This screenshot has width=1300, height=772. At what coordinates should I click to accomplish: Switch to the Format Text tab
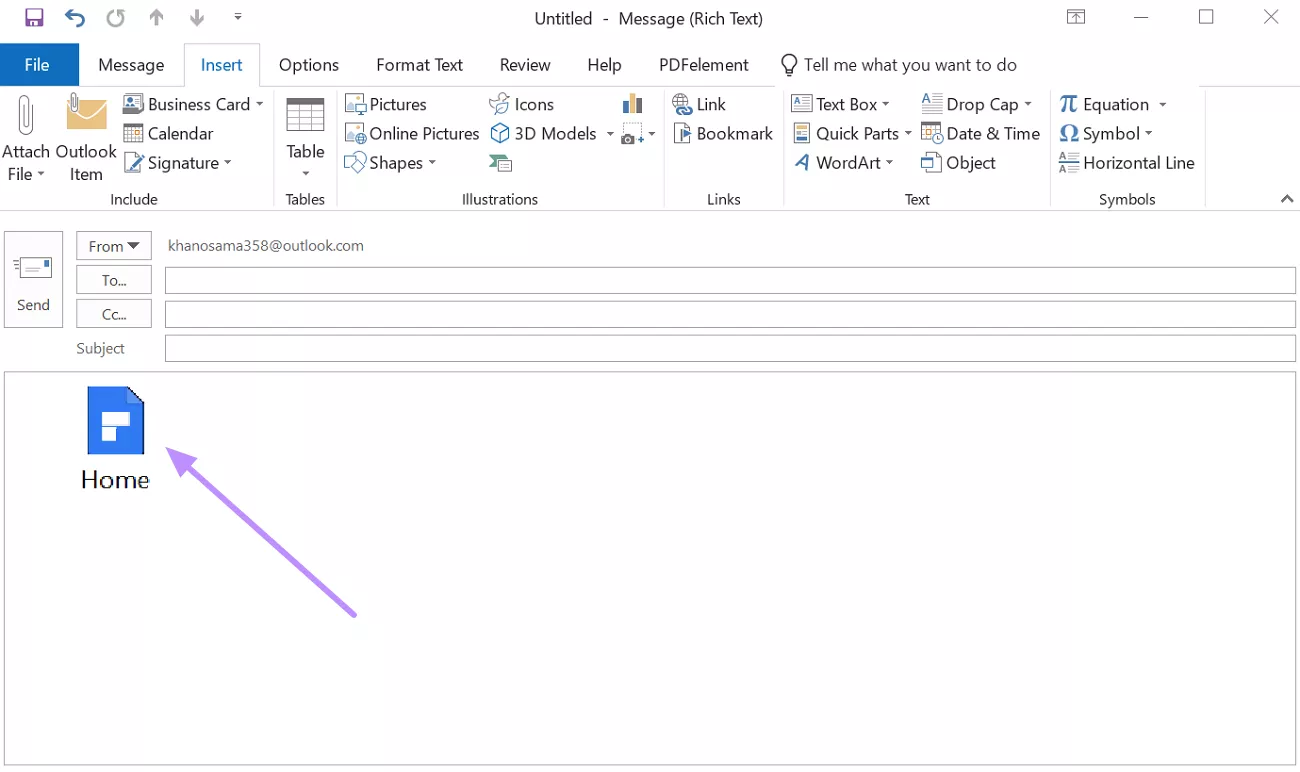(419, 64)
